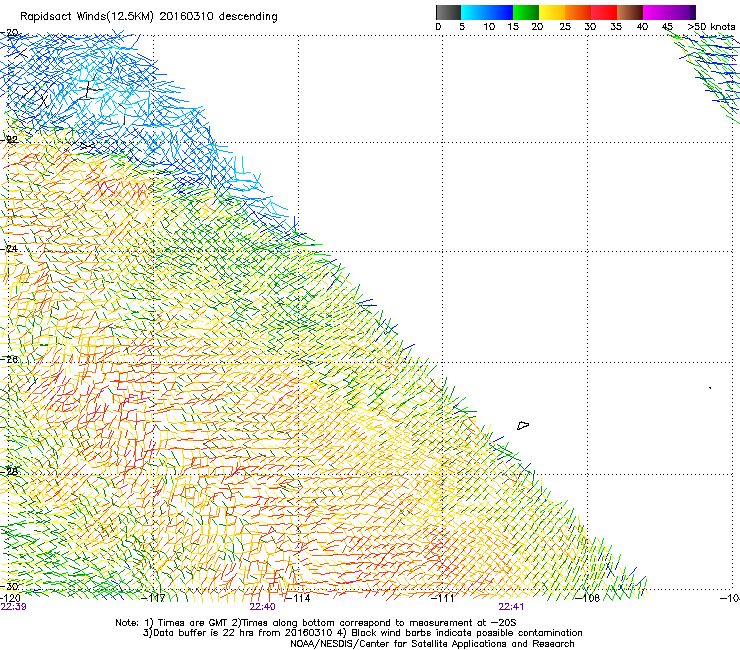The width and height of the screenshot is (740, 650).
Task: Pick the orange 25–30 knots legend swatch
Action: click(578, 12)
